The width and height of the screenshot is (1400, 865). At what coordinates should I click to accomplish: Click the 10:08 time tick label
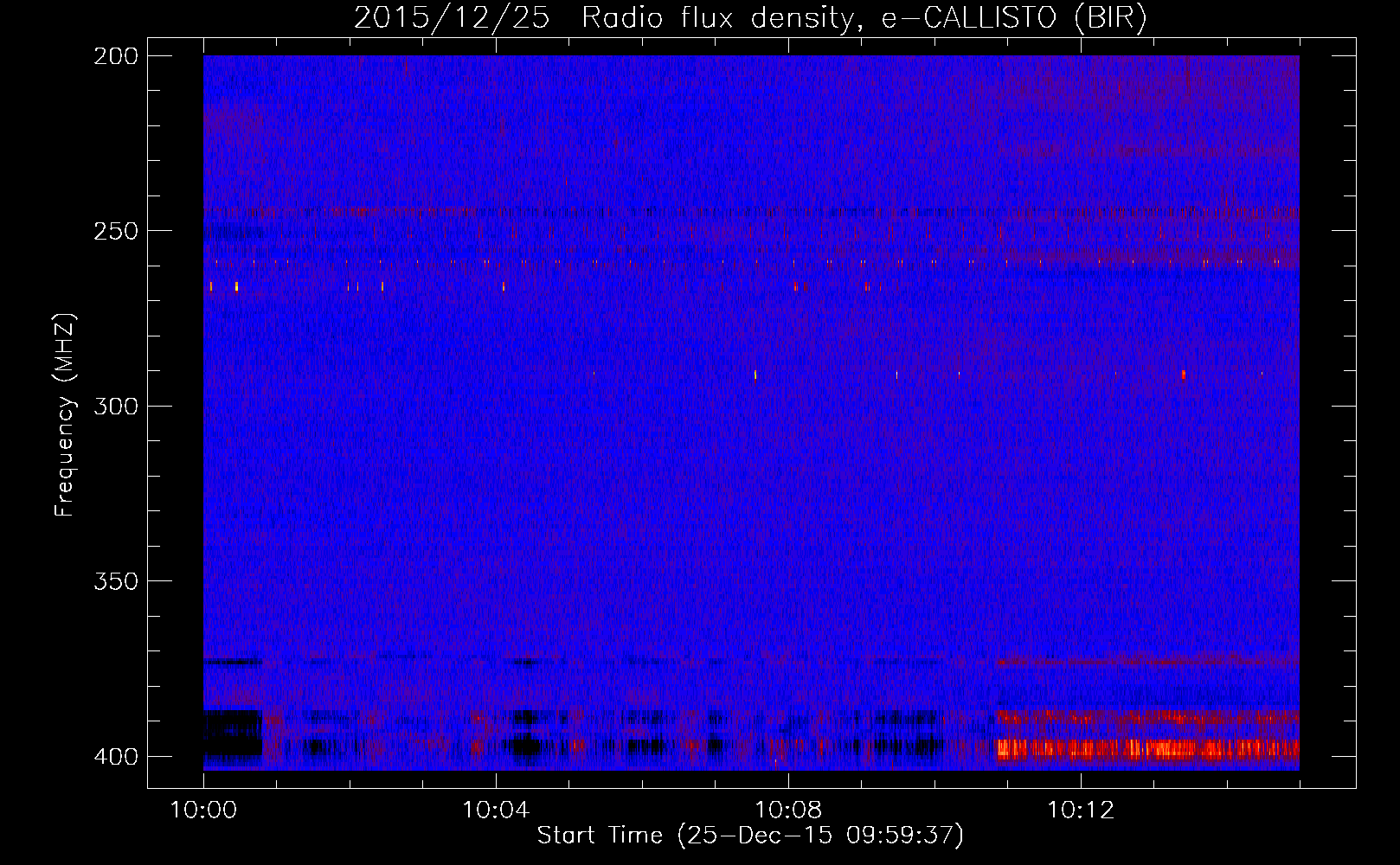788,811
